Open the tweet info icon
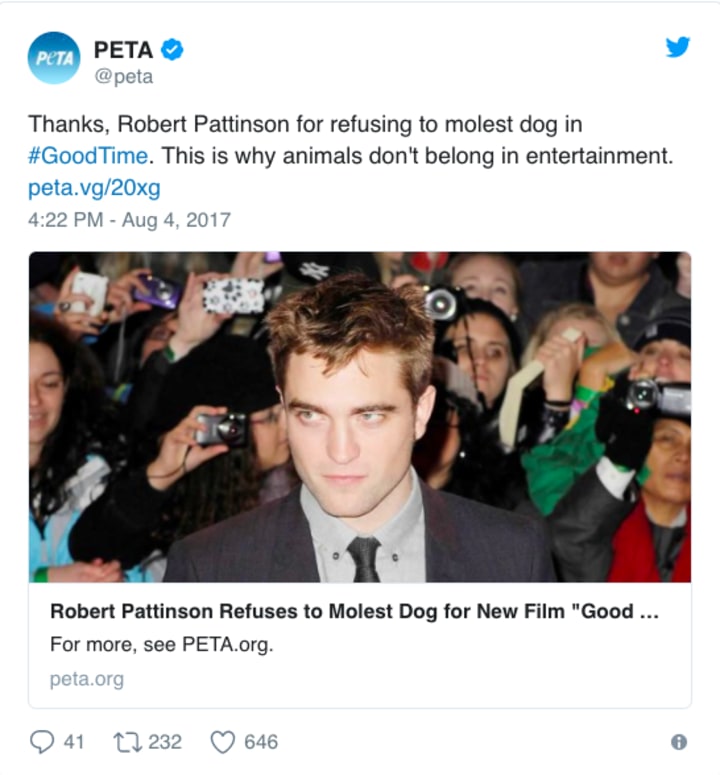The width and height of the screenshot is (720, 775). click(678, 742)
